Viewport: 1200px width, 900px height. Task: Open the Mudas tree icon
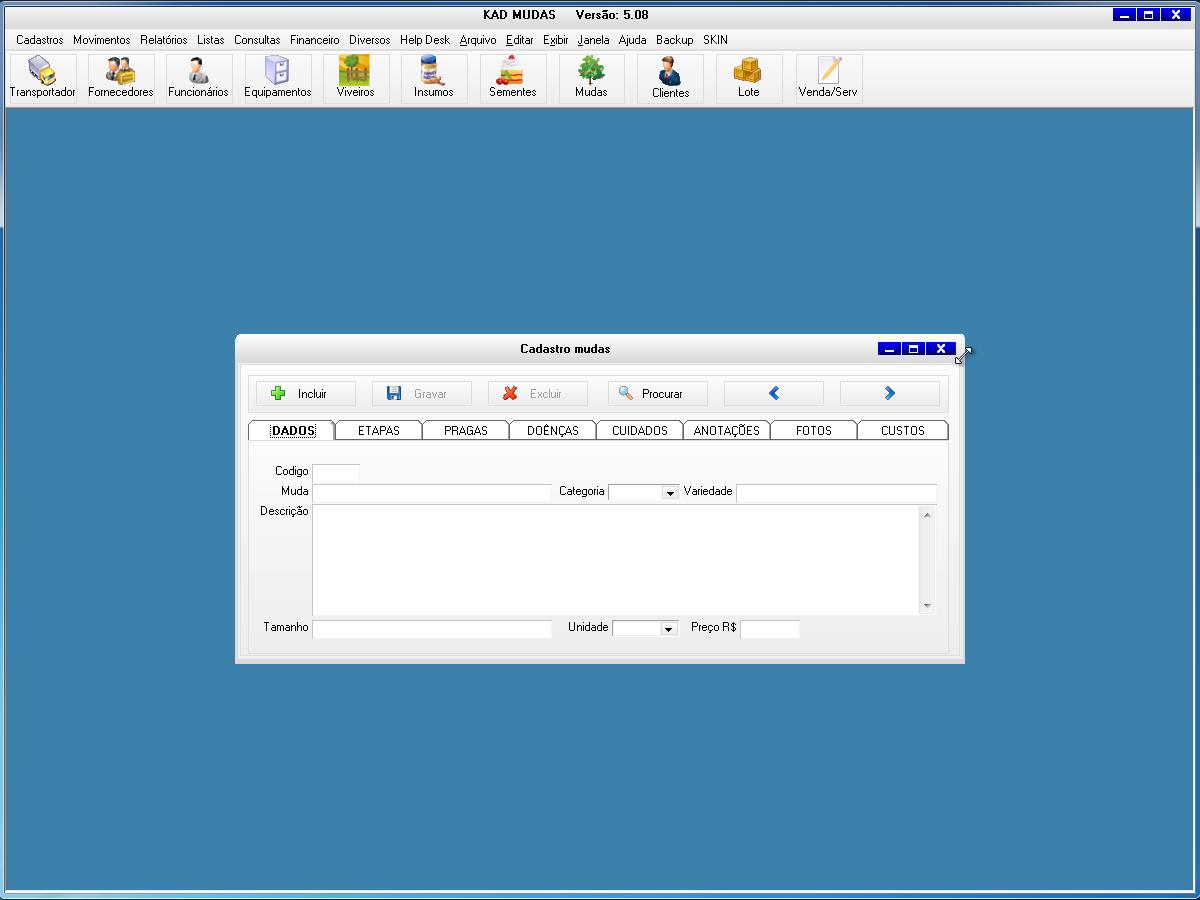coord(591,78)
